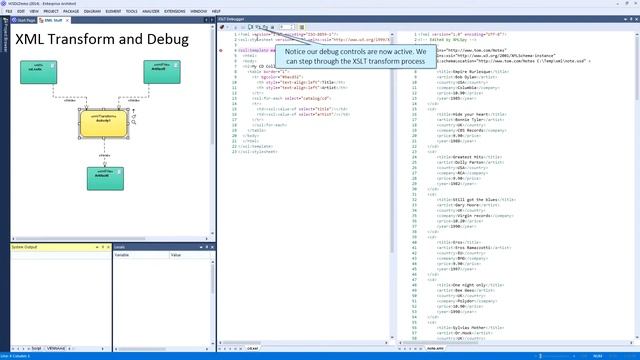Click the quick linker arrow beside yellow element
This screenshot has width=640, height=360.
click(133, 111)
